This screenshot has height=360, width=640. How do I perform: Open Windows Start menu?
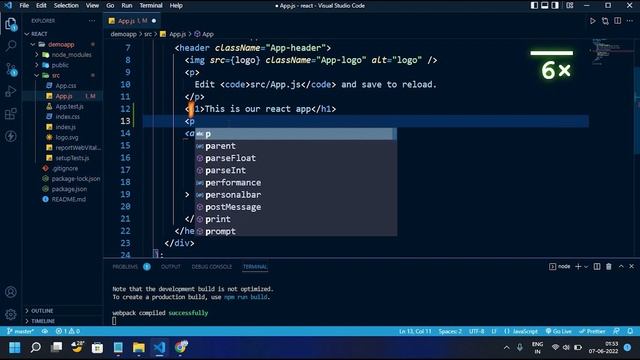(x=14, y=347)
